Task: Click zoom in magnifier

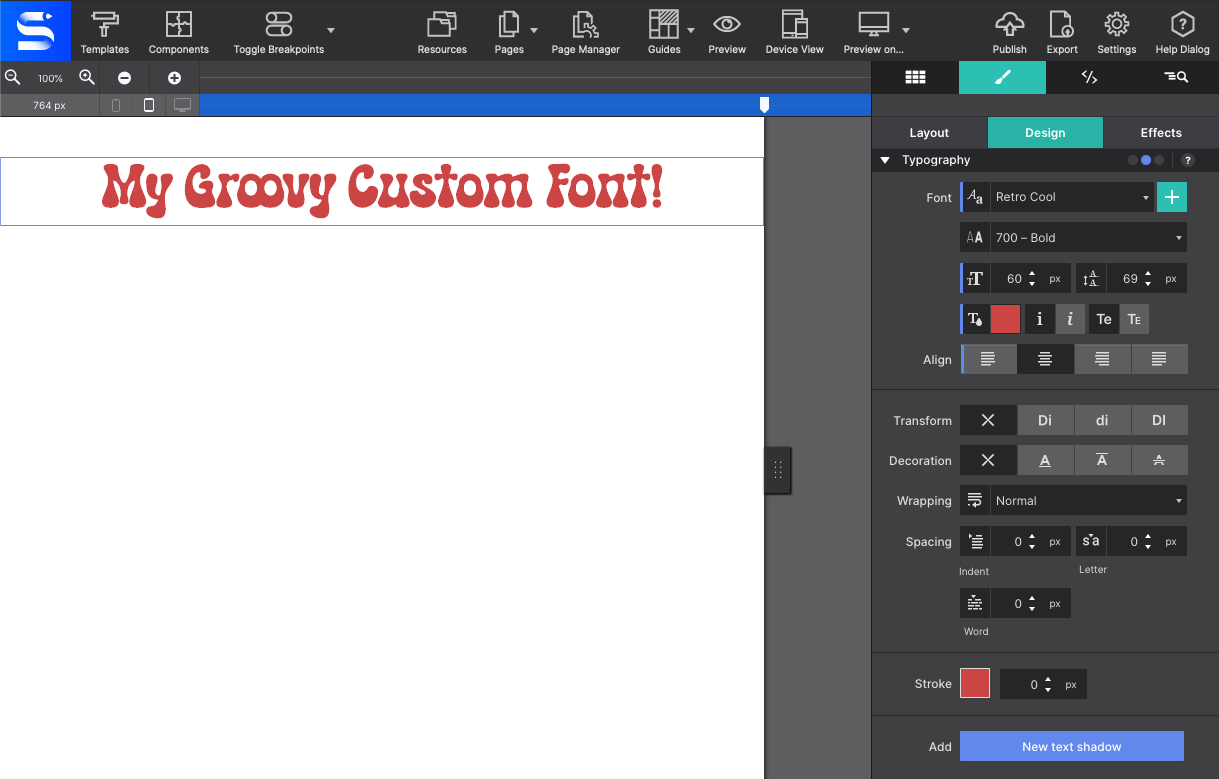Action: point(87,77)
